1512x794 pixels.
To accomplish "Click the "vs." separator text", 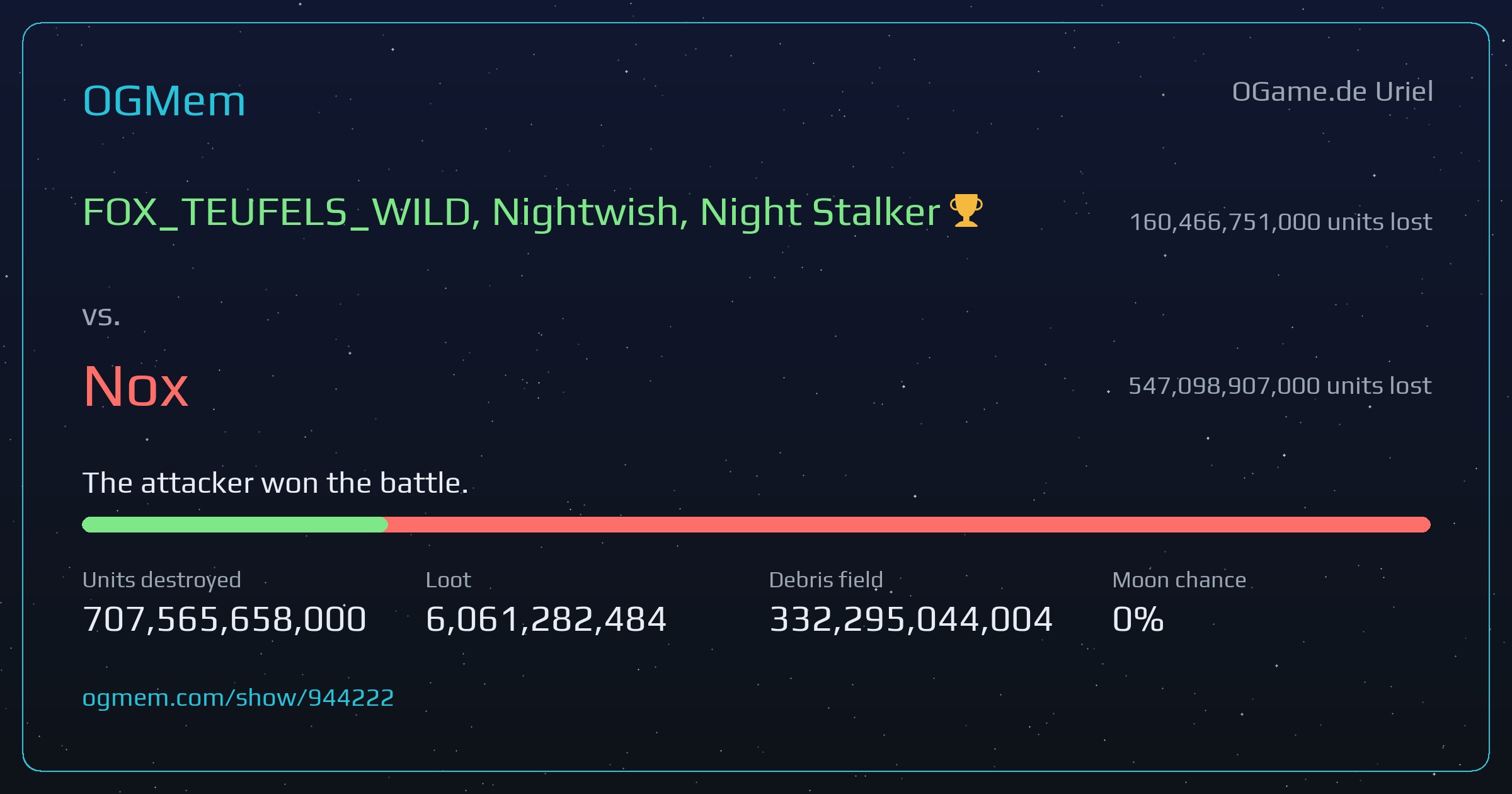I will click(101, 316).
